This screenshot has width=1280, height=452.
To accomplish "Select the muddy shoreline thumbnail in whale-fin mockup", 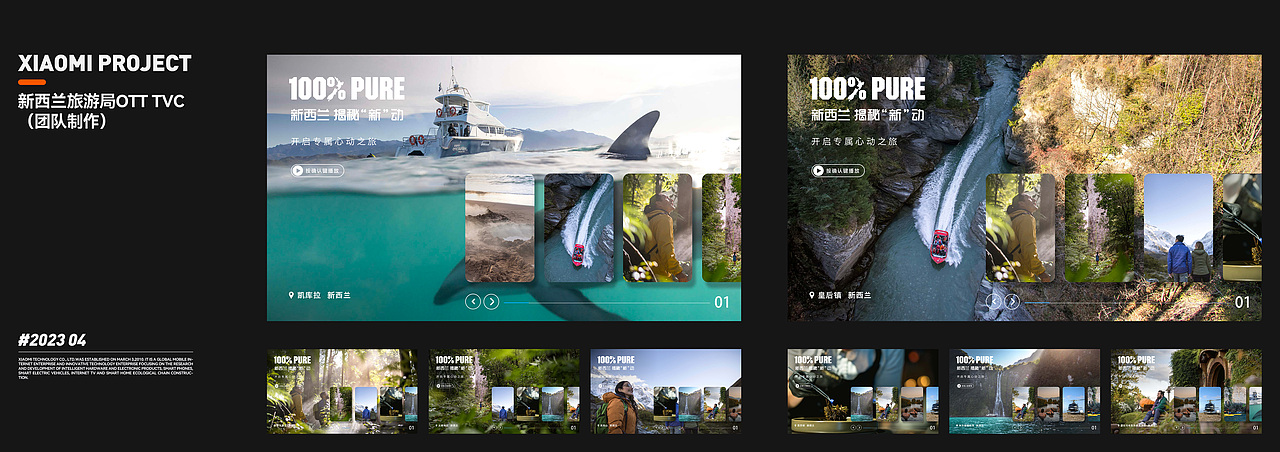I will click(500, 228).
